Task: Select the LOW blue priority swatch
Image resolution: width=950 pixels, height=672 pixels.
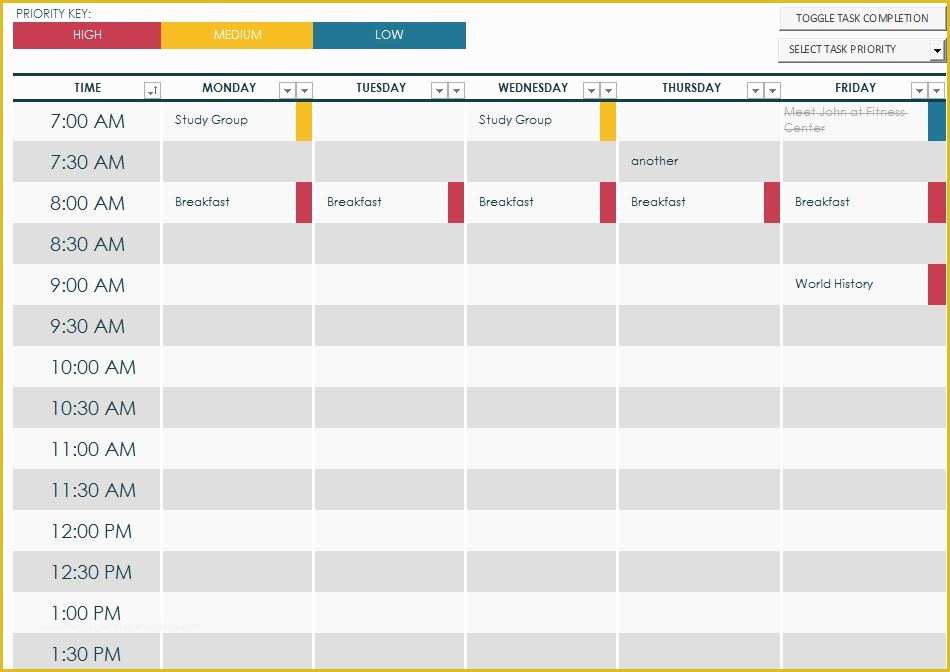Action: pos(389,35)
